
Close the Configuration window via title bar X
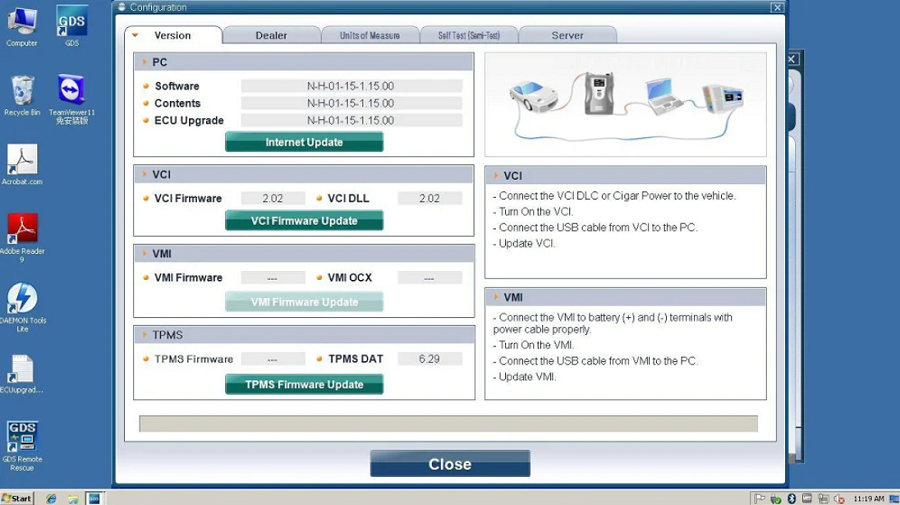[x=777, y=7]
